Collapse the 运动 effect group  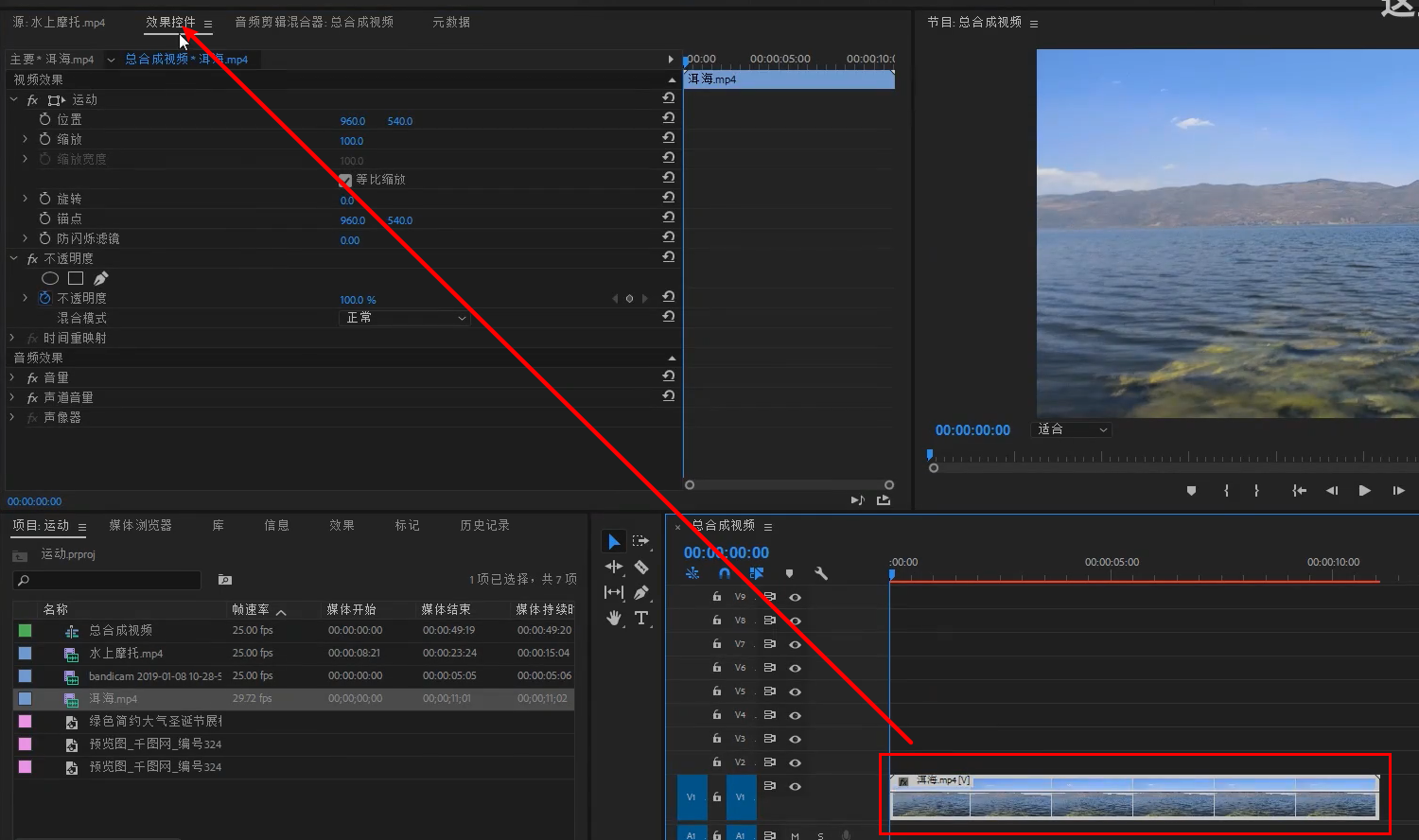pyautogui.click(x=13, y=99)
